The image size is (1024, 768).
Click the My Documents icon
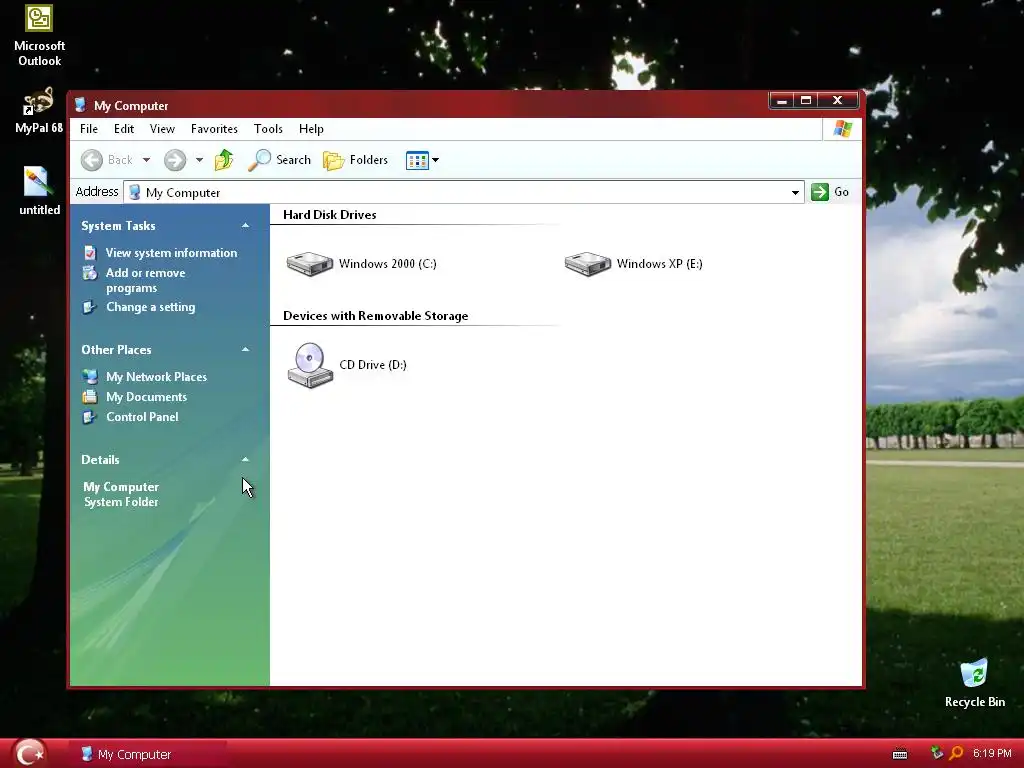[90, 397]
